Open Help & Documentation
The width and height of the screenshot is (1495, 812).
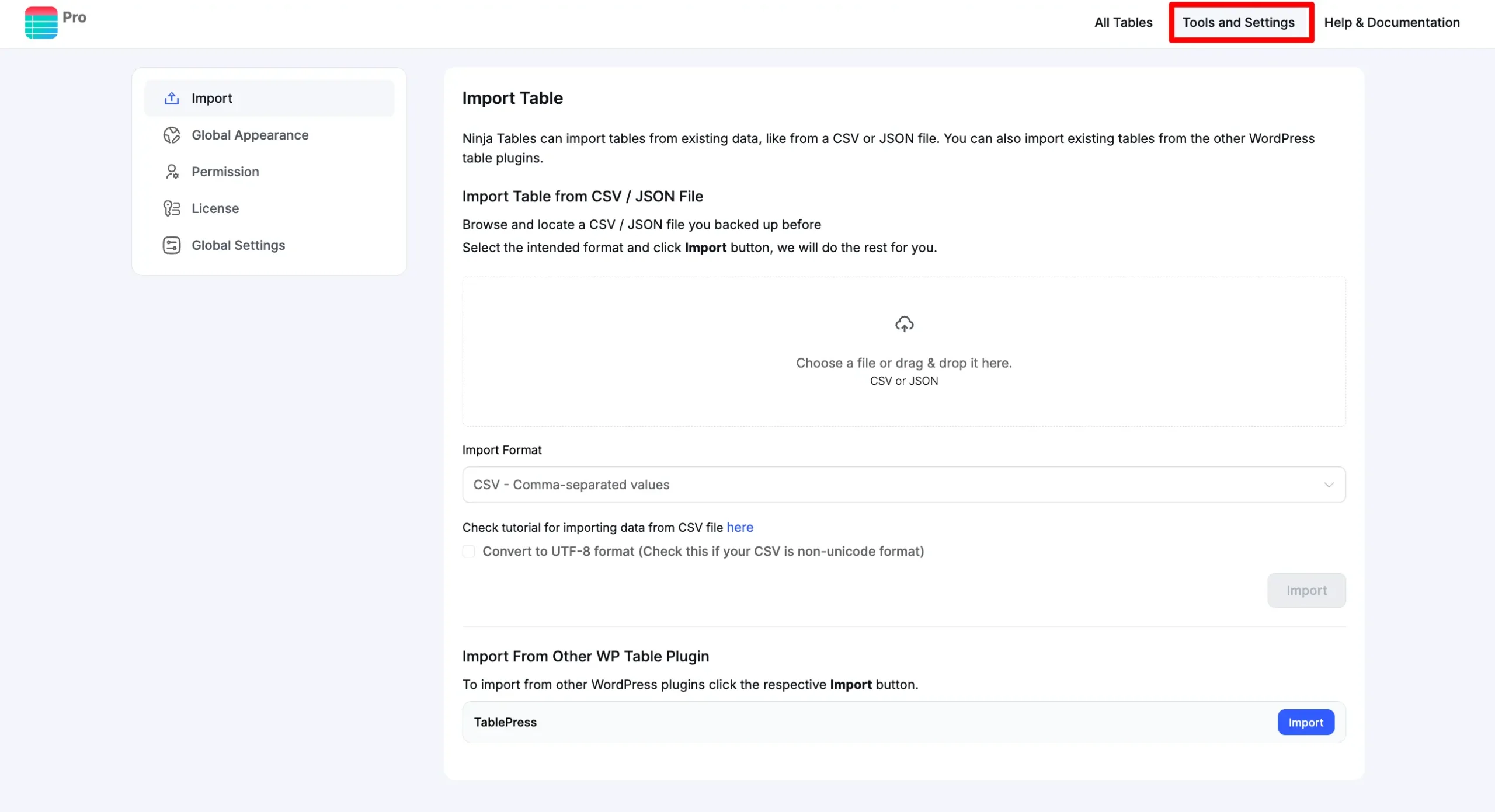pyautogui.click(x=1392, y=22)
